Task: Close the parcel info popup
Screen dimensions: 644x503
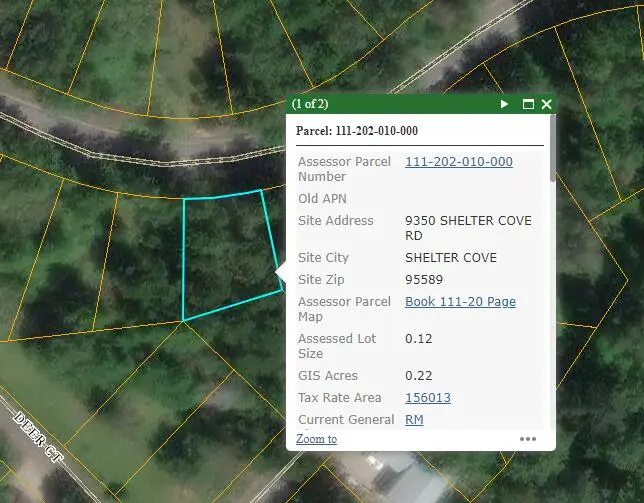Action: click(x=546, y=104)
